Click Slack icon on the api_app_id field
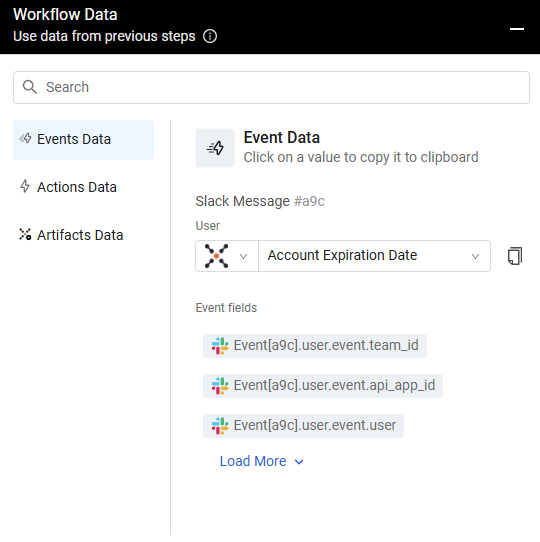This screenshot has width=540, height=542. 220,386
